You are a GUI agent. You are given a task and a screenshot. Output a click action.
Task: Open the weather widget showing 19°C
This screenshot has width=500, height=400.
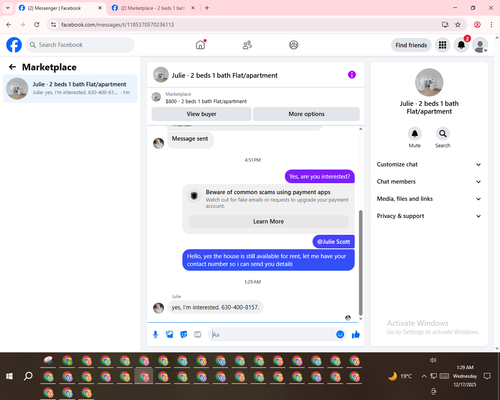tap(400, 376)
